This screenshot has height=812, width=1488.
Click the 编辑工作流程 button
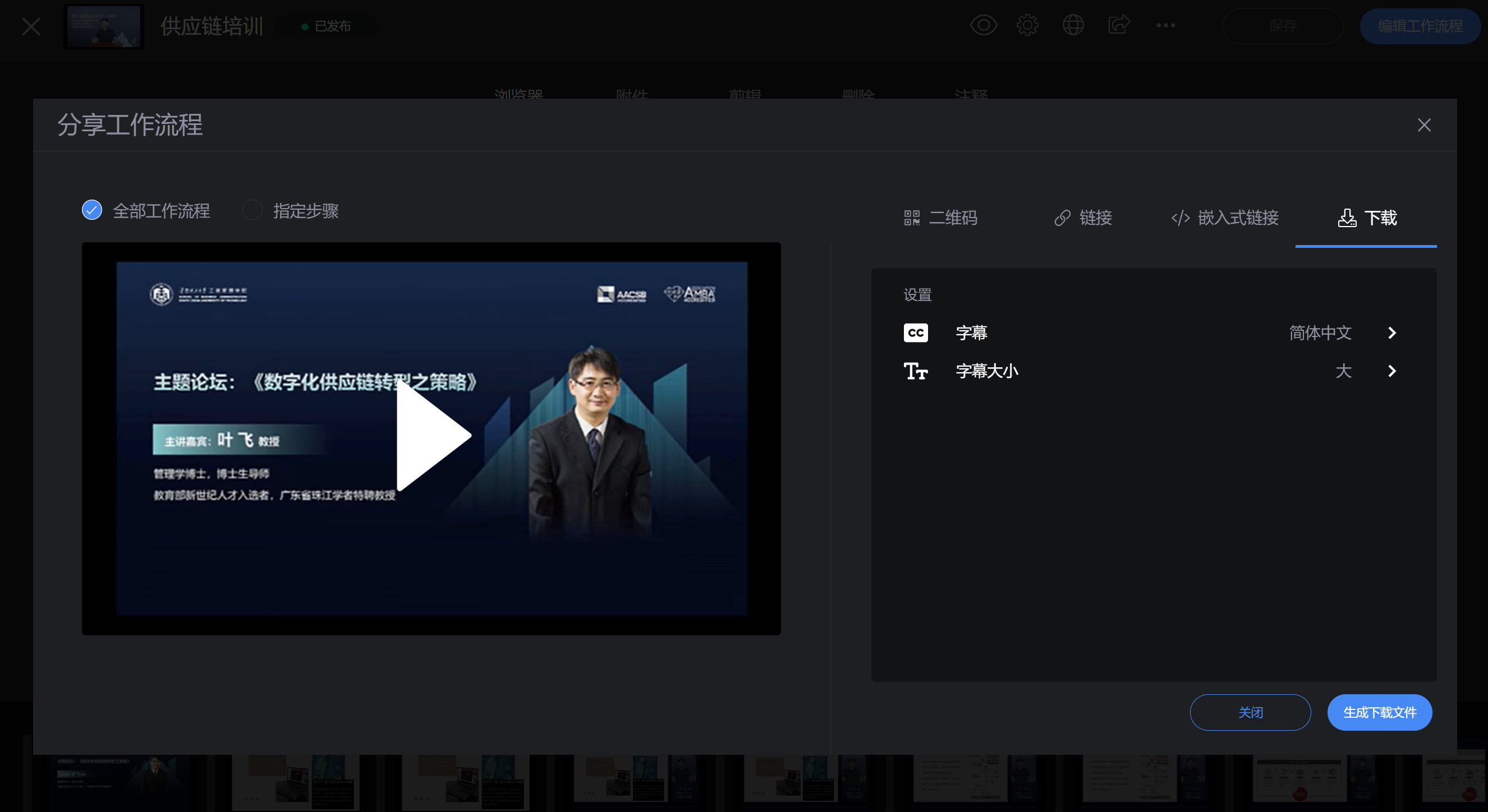(1420, 26)
